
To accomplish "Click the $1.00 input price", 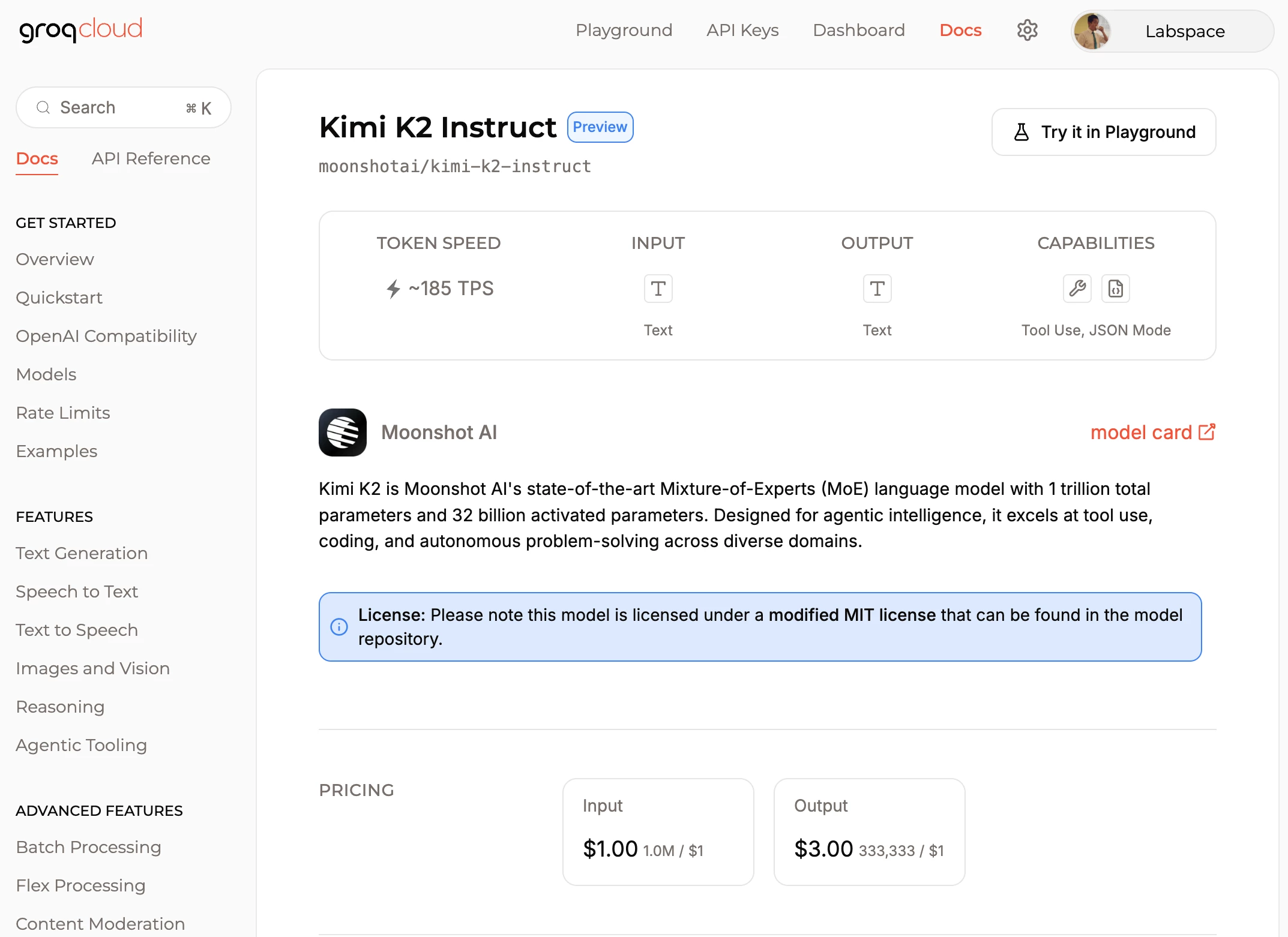I will [610, 849].
